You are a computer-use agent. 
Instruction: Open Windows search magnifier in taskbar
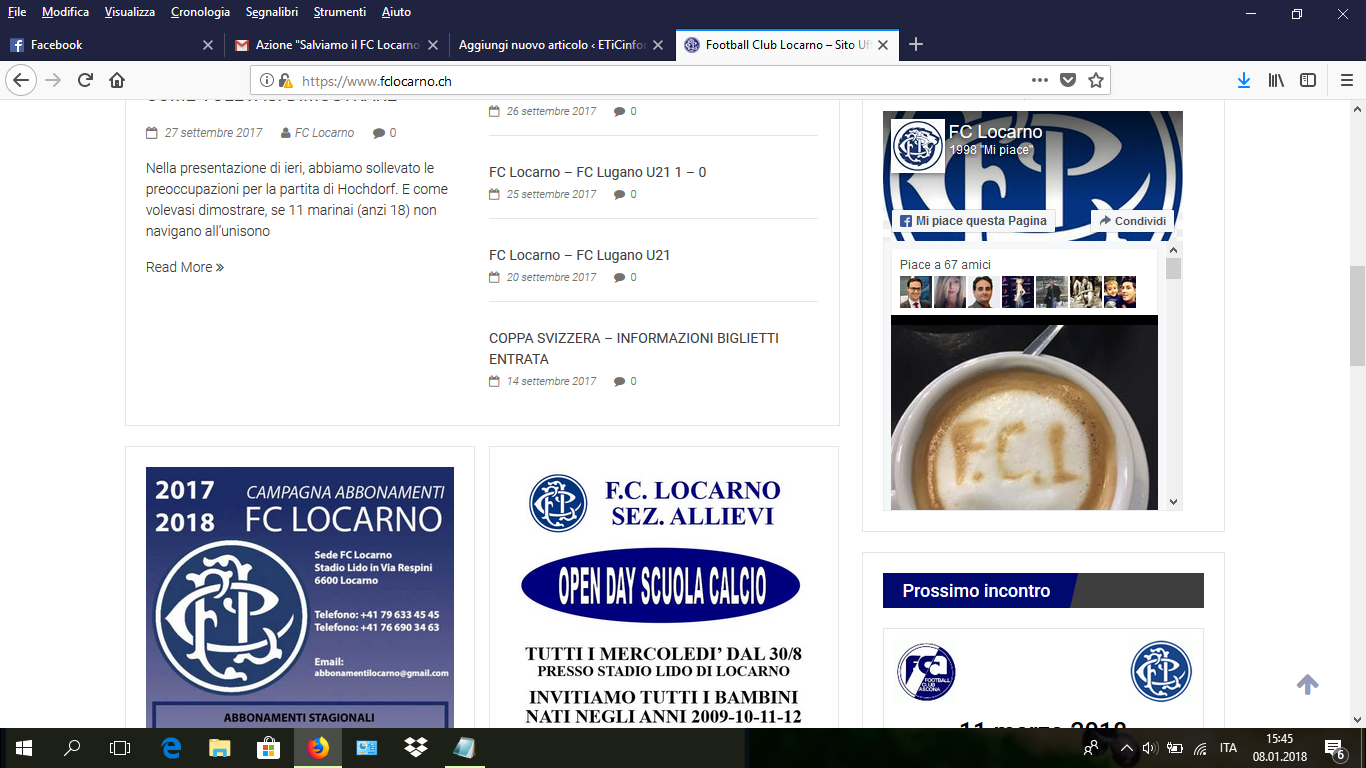tap(72, 748)
